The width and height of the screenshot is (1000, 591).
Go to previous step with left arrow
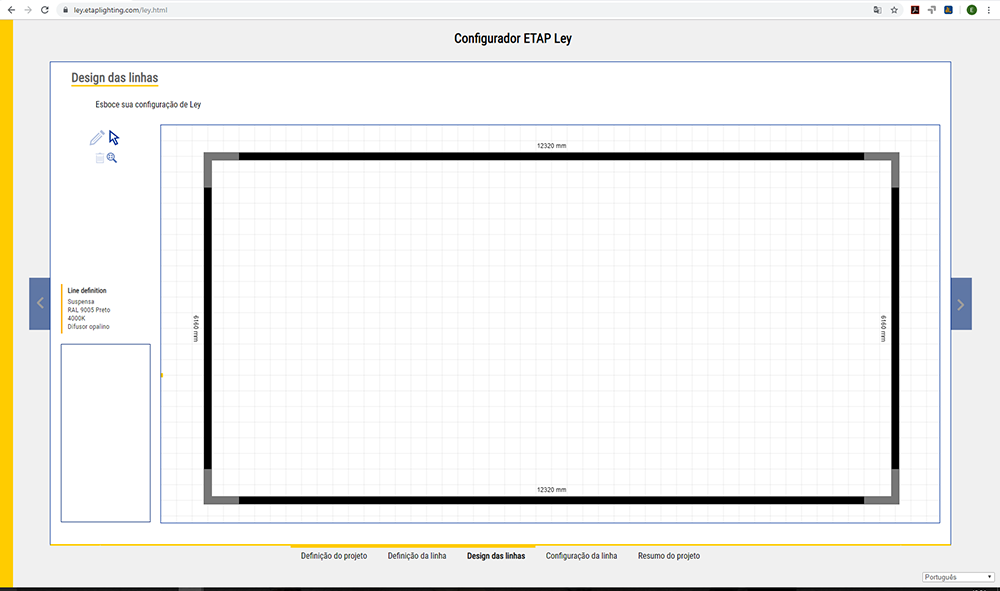(40, 303)
